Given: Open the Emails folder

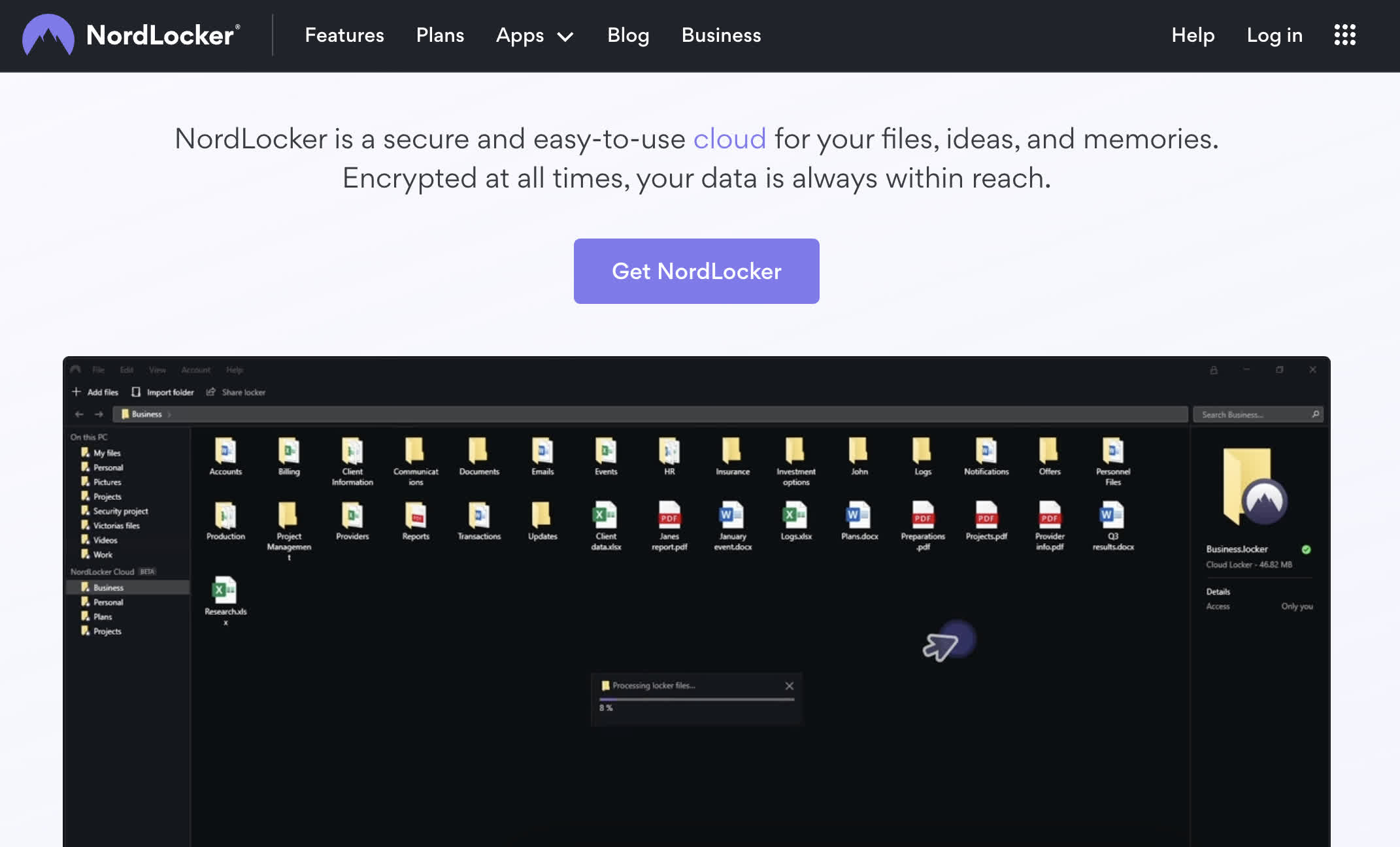Looking at the screenshot, I should point(542,456).
